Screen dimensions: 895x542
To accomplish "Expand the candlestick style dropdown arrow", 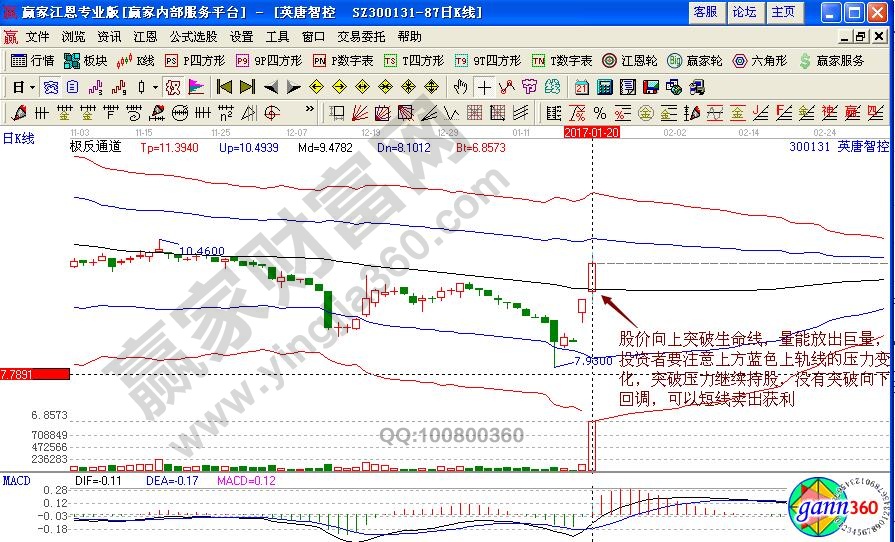I will click(x=154, y=87).
